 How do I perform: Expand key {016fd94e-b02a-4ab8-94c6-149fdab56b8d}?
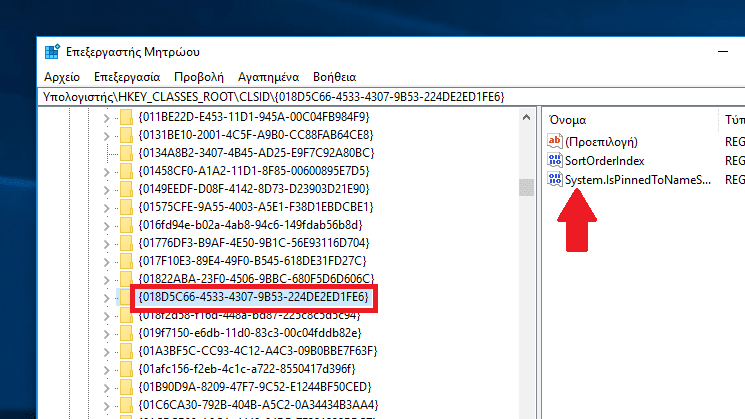click(x=106, y=226)
